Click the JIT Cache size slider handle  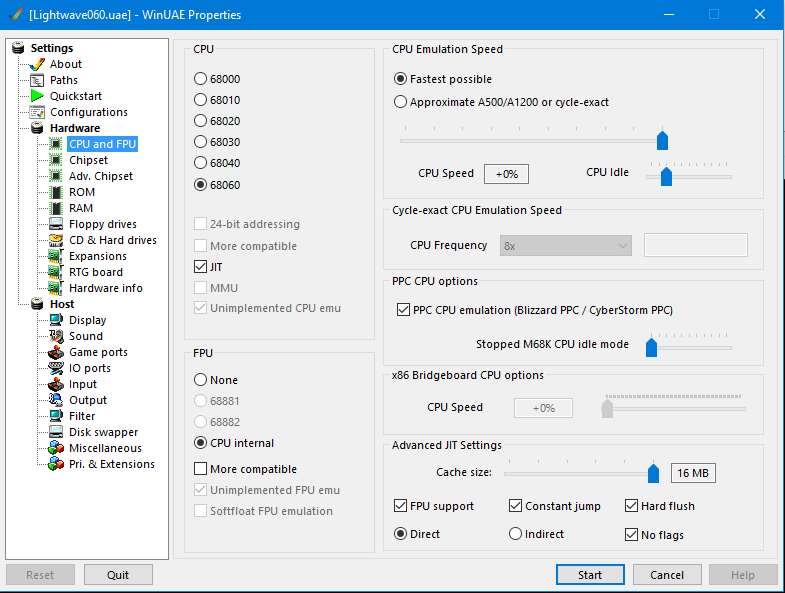[x=653, y=473]
